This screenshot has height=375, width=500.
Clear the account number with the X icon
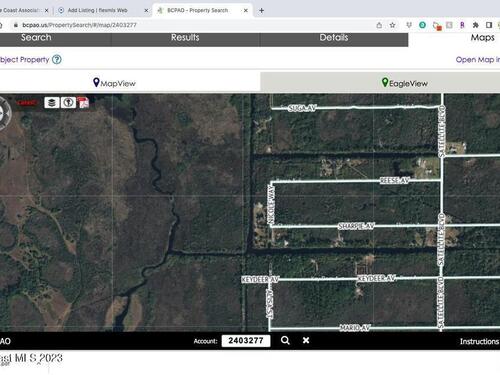click(x=306, y=340)
